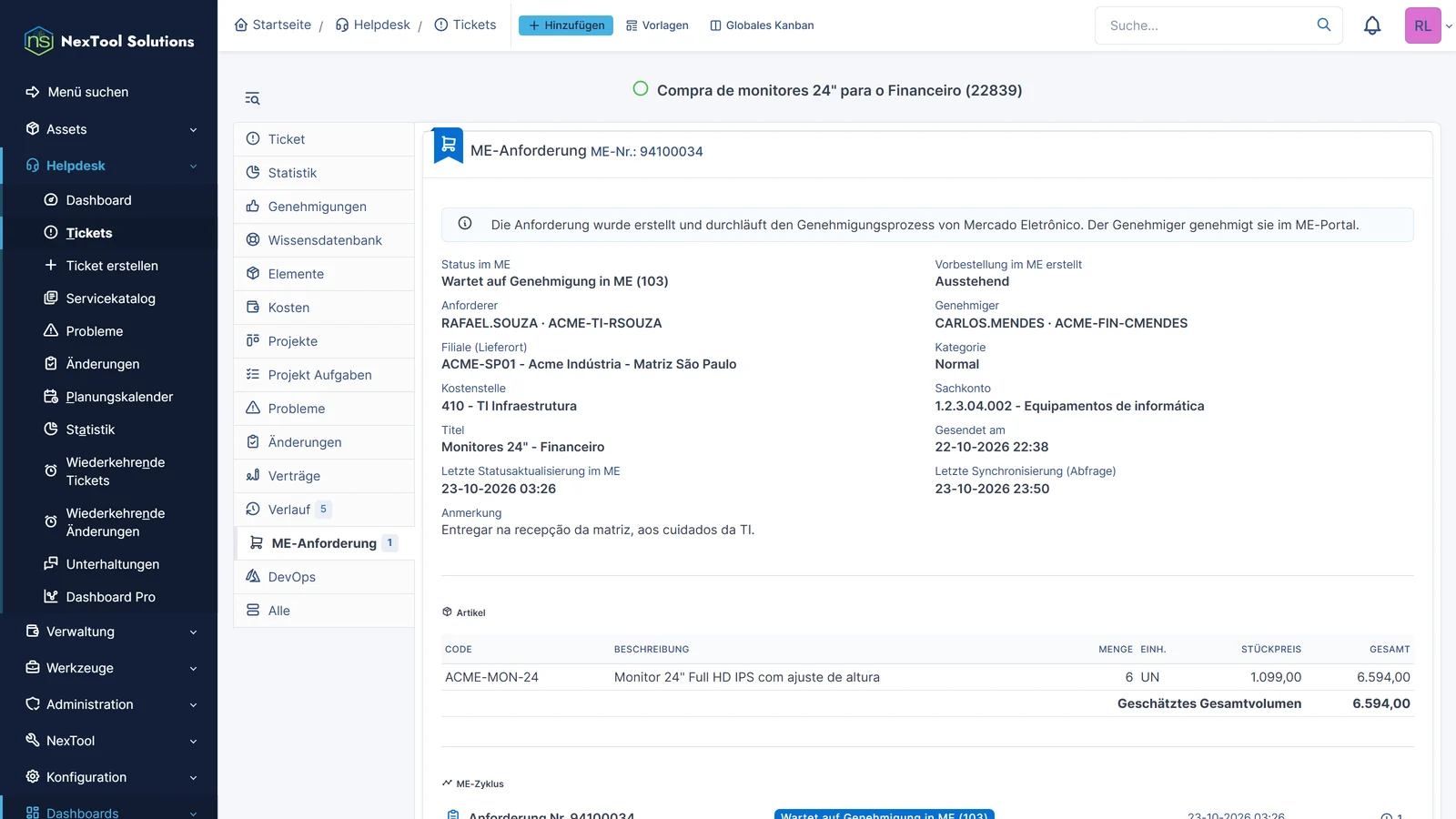Screen dimensions: 1456x819
Task: Open Vorlagen in the top bar
Action: [657, 25]
